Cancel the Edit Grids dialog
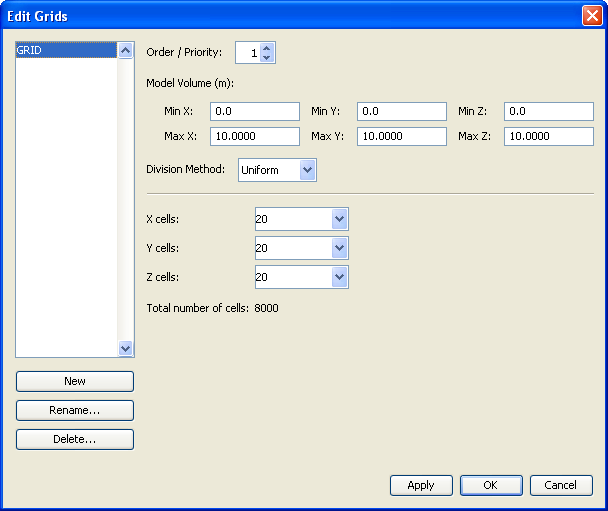Viewport: 608px width, 511px height. [561, 485]
